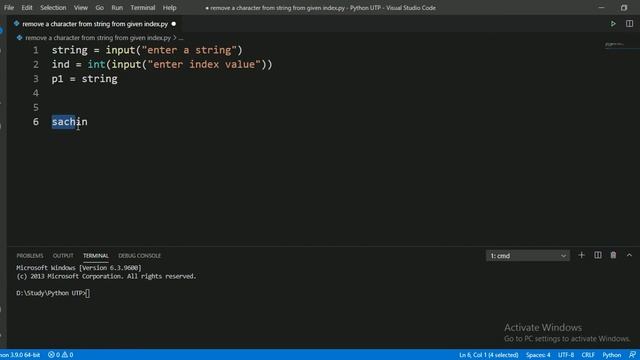Viewport: 640px width, 360px height.
Task: Open the Terminal menu
Action: (x=143, y=8)
